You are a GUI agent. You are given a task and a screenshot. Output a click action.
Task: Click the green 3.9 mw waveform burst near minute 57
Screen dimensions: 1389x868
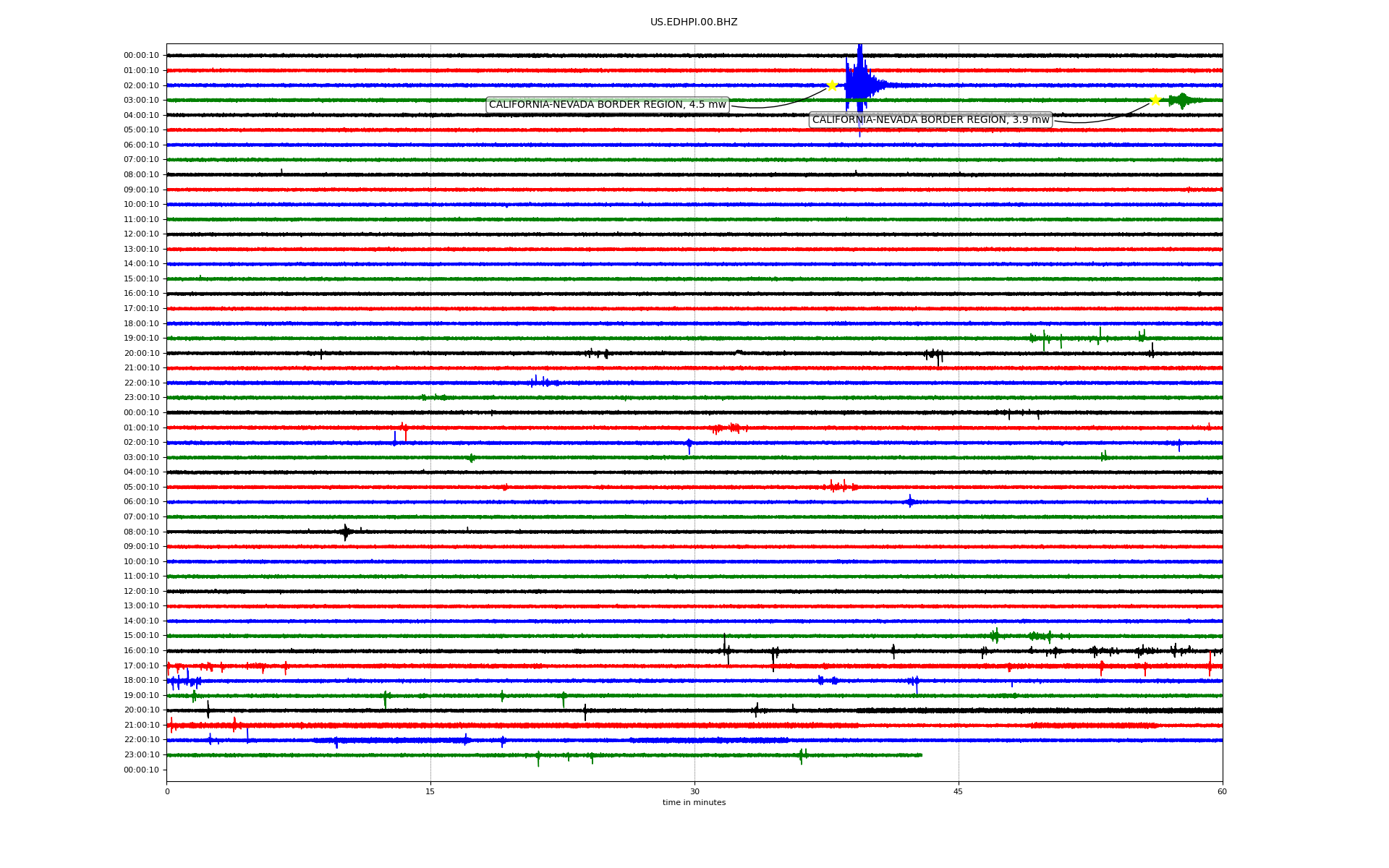[1182, 101]
